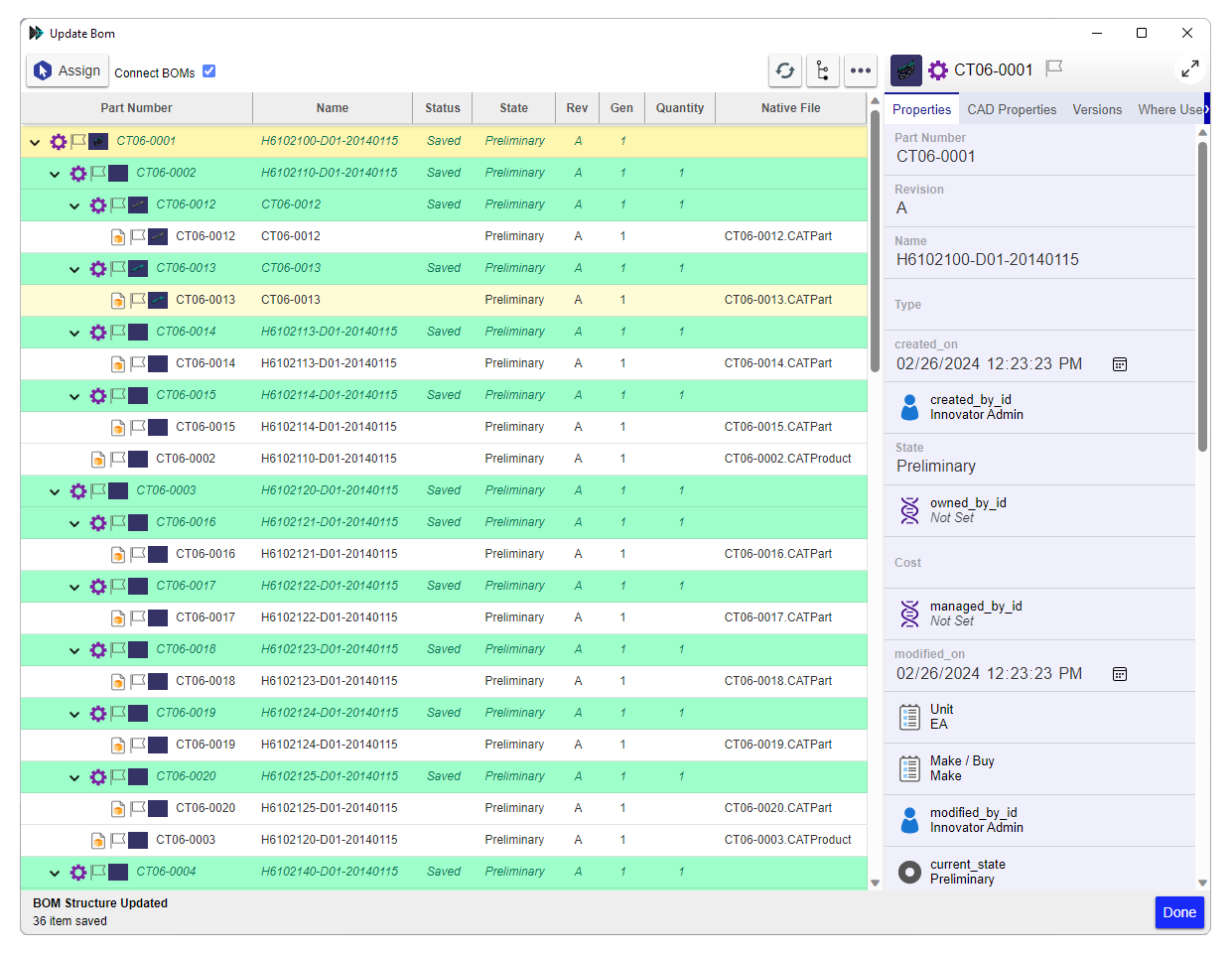Viewport: 1232px width, 955px height.
Task: Open the Versions tab
Action: (x=1097, y=110)
